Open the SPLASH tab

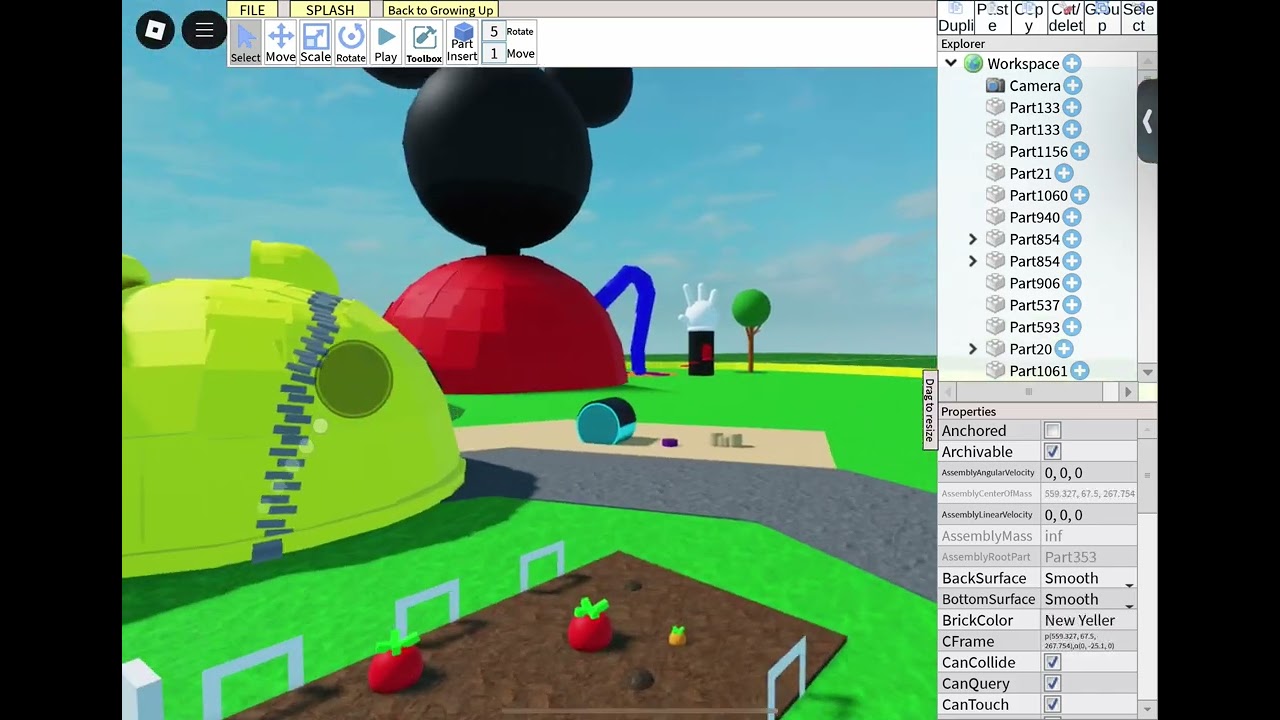click(x=330, y=10)
